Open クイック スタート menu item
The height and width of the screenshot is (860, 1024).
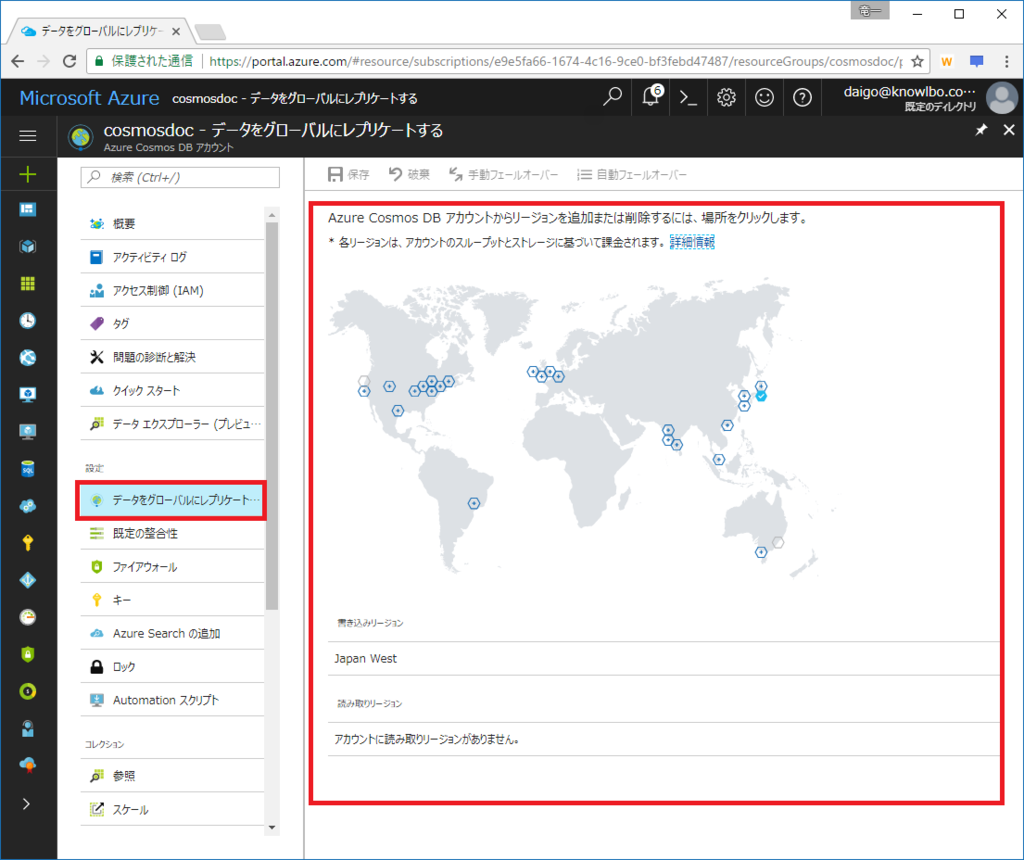pyautogui.click(x=172, y=390)
